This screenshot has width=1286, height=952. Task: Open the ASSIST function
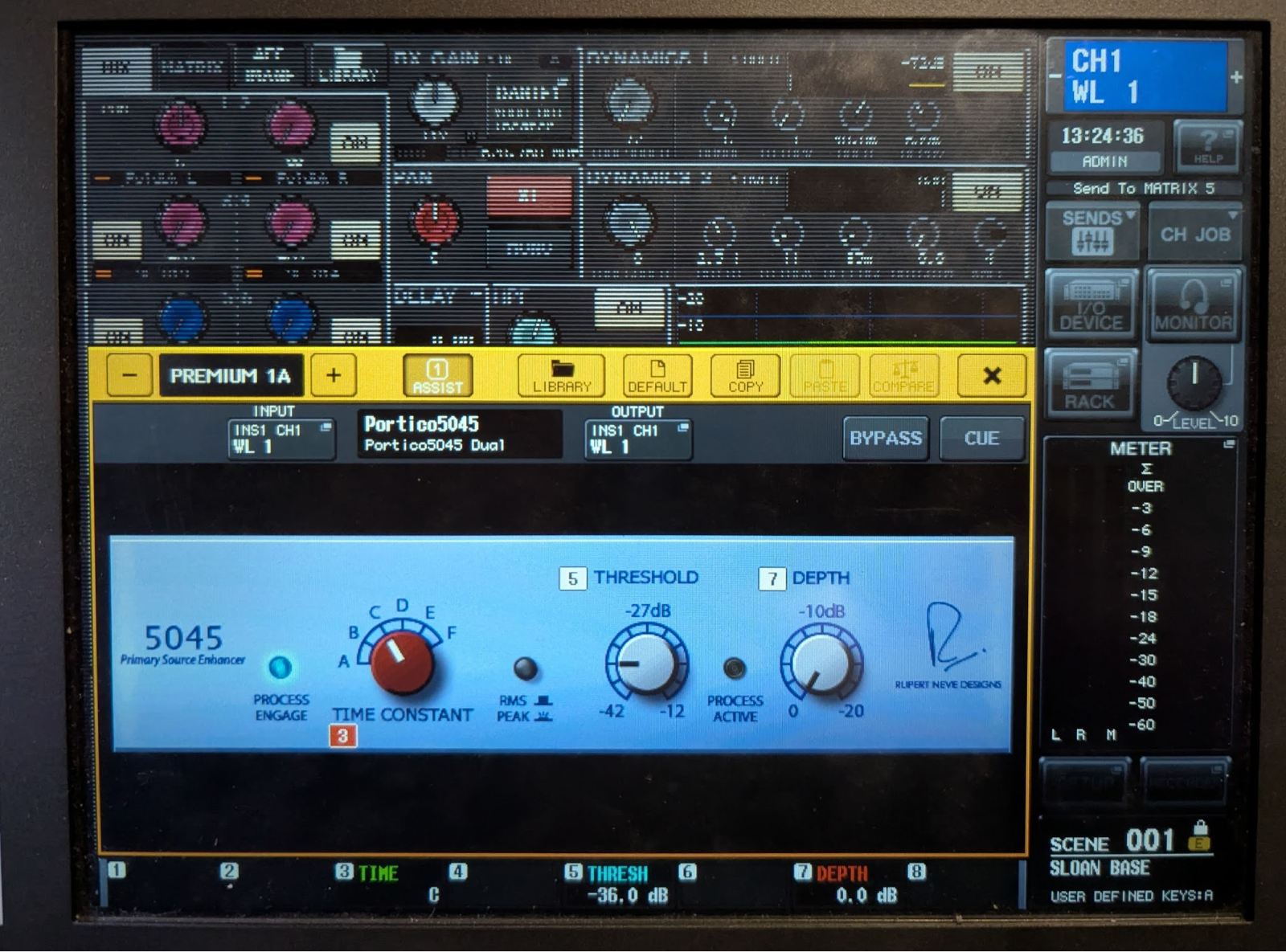pos(437,375)
